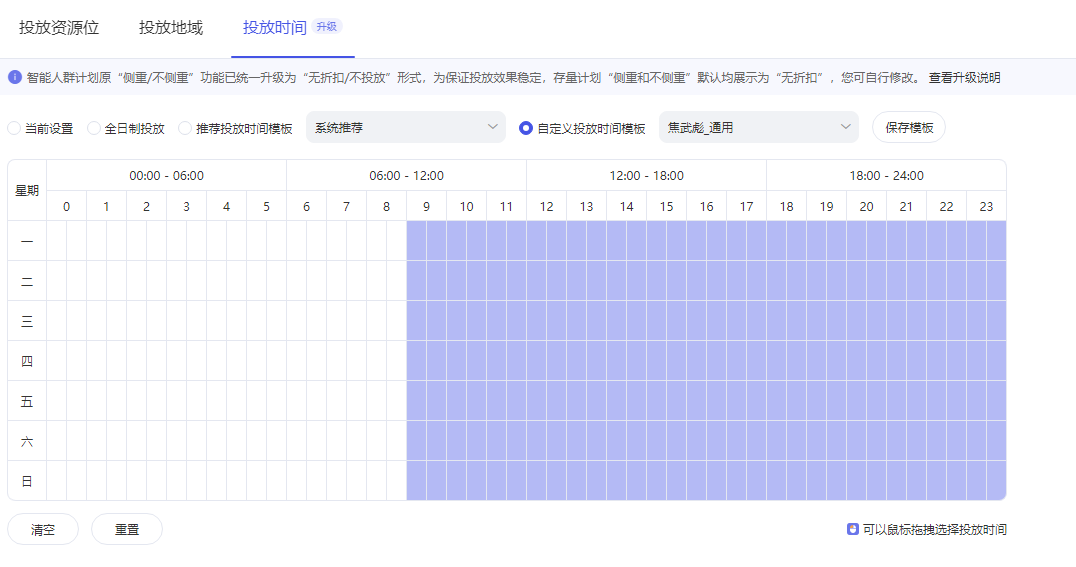Switch to the 投放资源位 tab
This screenshot has width=1076, height=567.
[59, 28]
